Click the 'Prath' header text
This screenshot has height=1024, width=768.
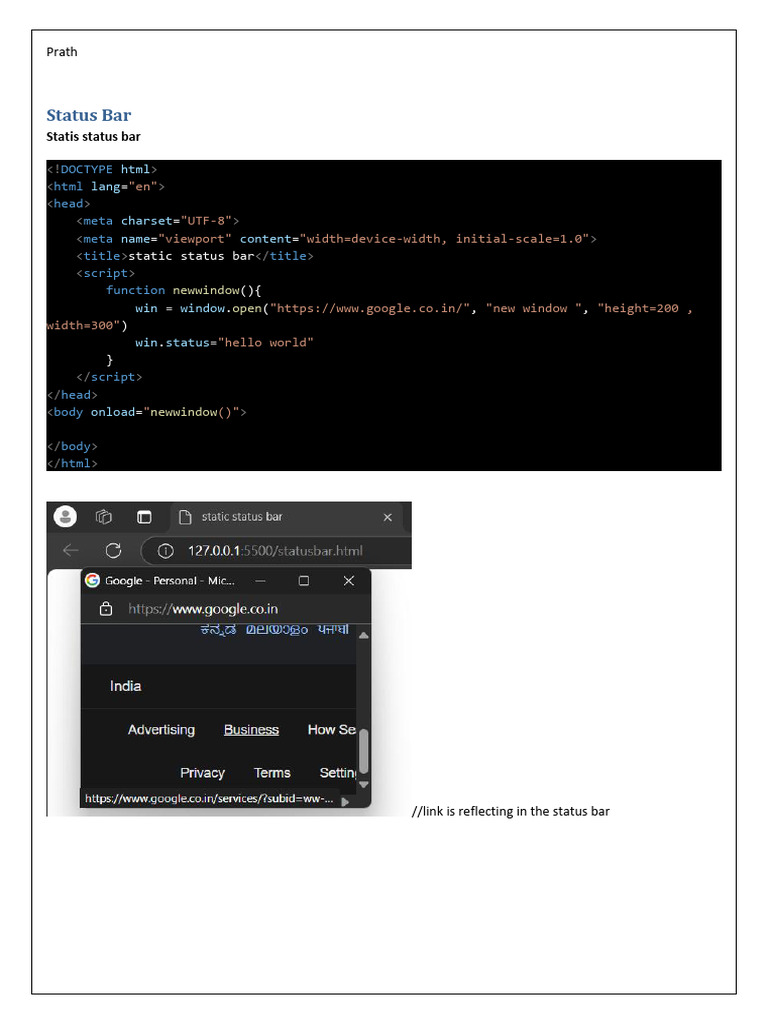62,52
